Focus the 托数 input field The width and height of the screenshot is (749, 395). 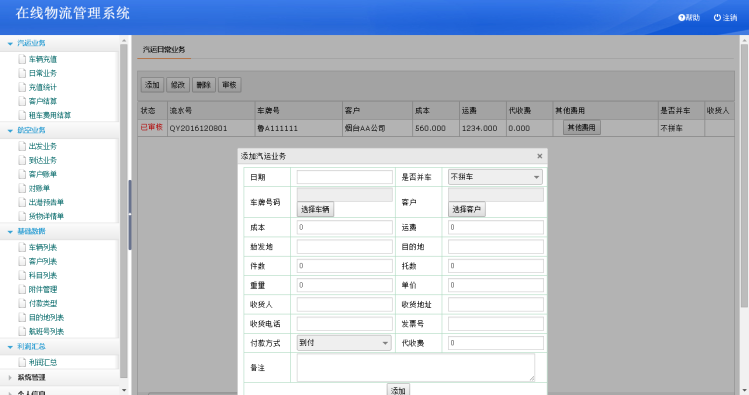495,266
